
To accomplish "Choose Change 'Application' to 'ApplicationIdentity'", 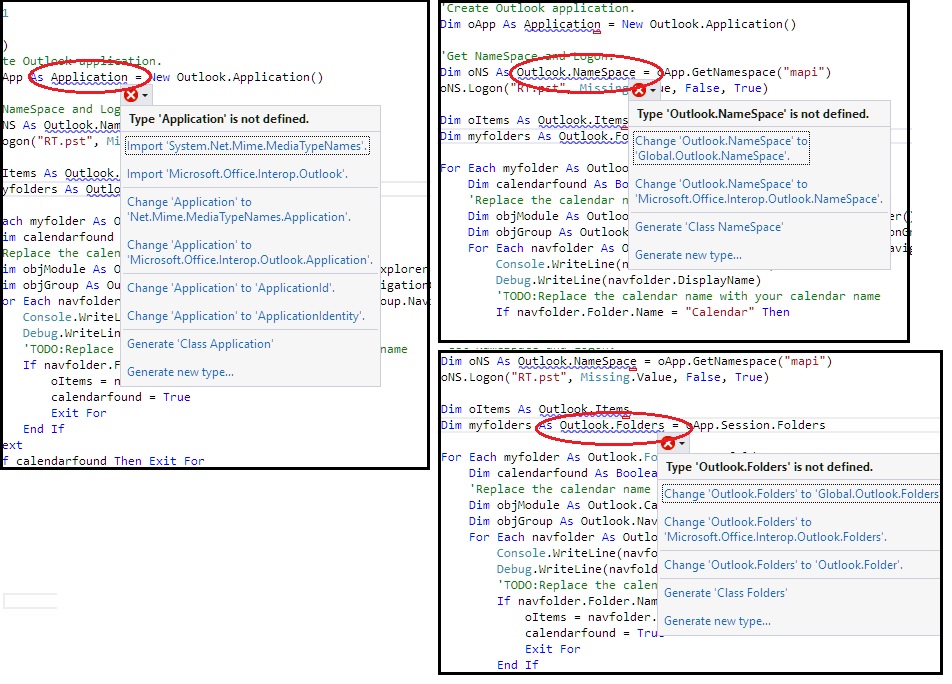I will (x=245, y=316).
